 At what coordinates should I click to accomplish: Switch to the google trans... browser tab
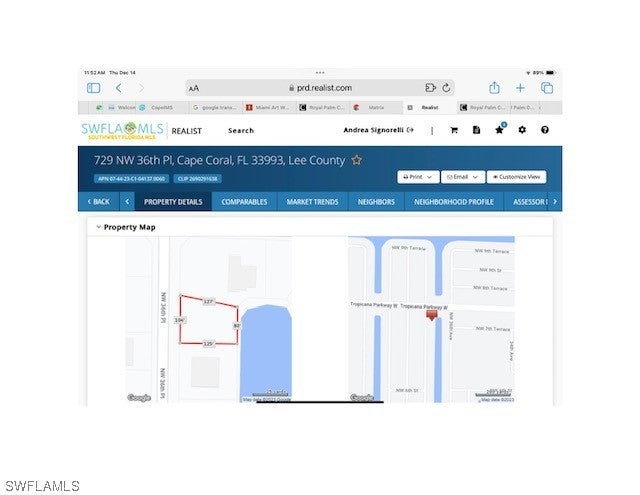215,107
